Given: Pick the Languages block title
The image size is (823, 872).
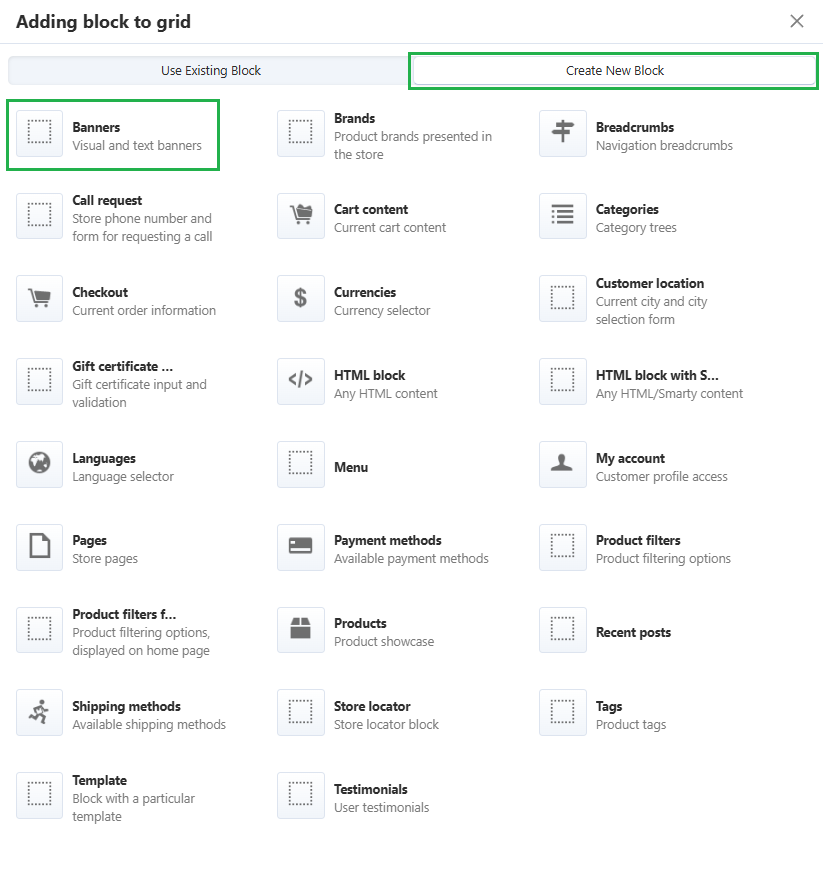Looking at the screenshot, I should point(104,459).
